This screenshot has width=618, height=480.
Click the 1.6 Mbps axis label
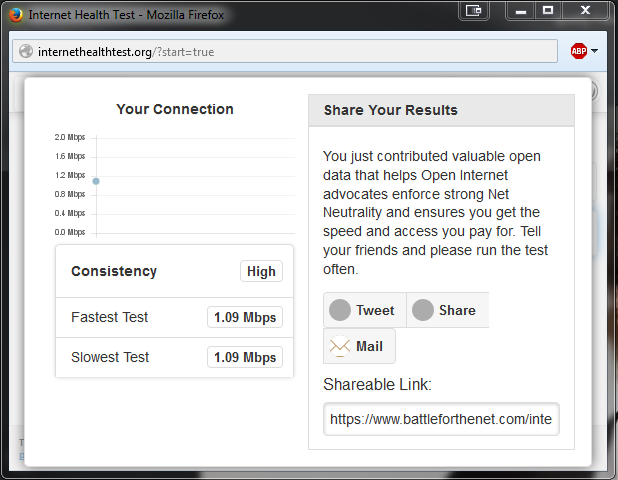tap(70, 156)
